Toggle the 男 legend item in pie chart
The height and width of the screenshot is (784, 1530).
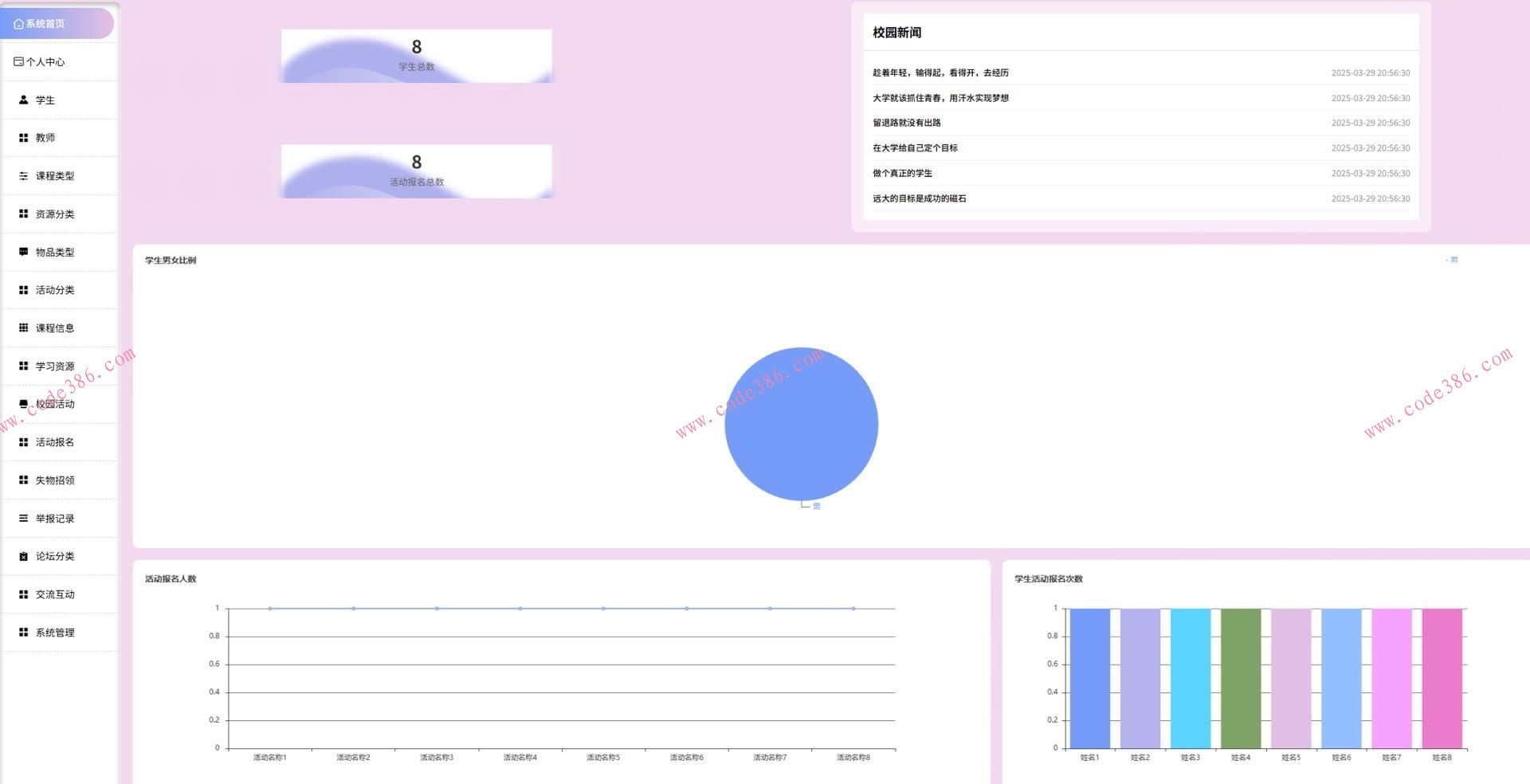pyautogui.click(x=1452, y=260)
